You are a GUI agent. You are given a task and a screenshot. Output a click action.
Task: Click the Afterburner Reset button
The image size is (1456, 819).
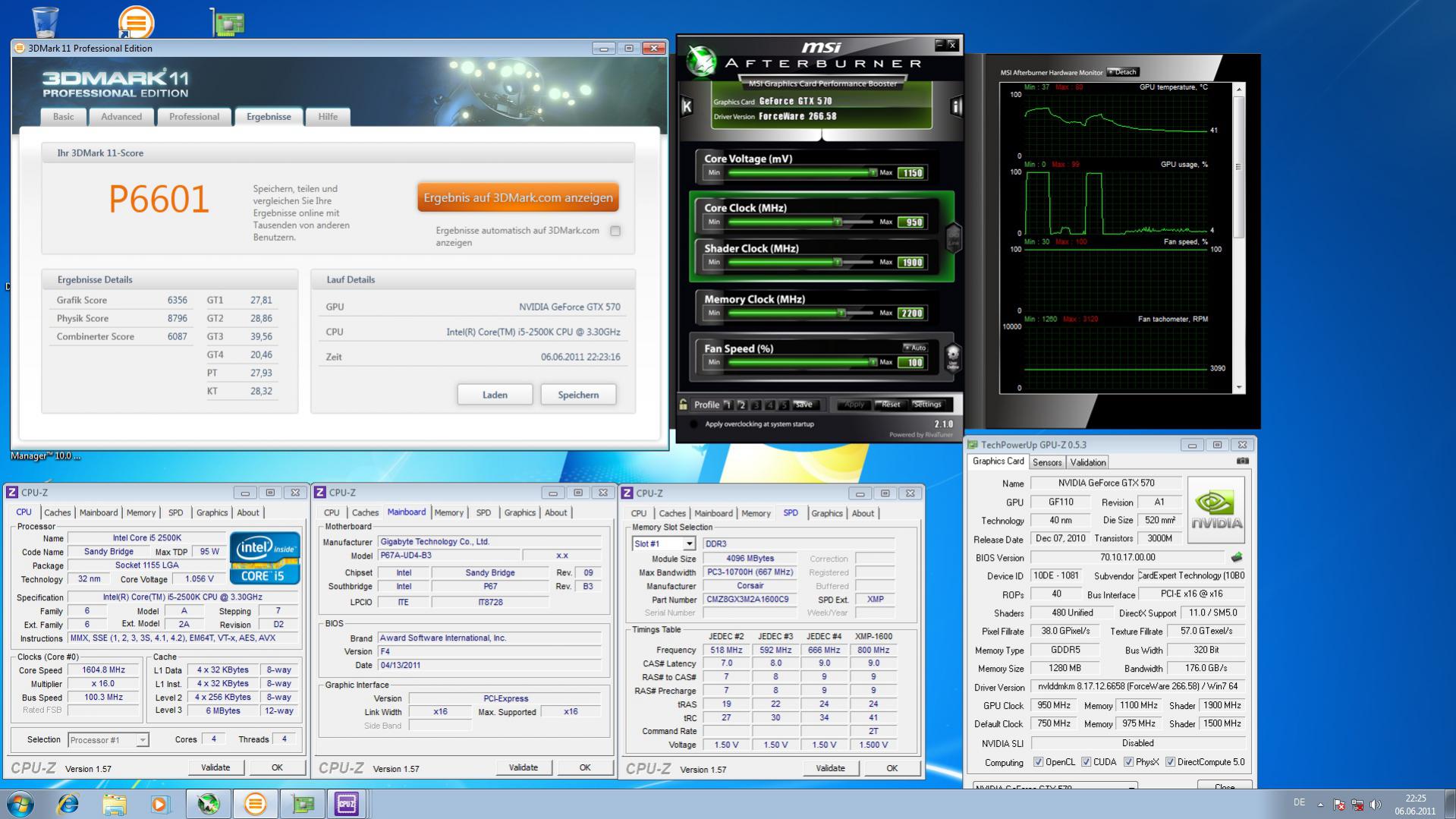click(x=891, y=405)
